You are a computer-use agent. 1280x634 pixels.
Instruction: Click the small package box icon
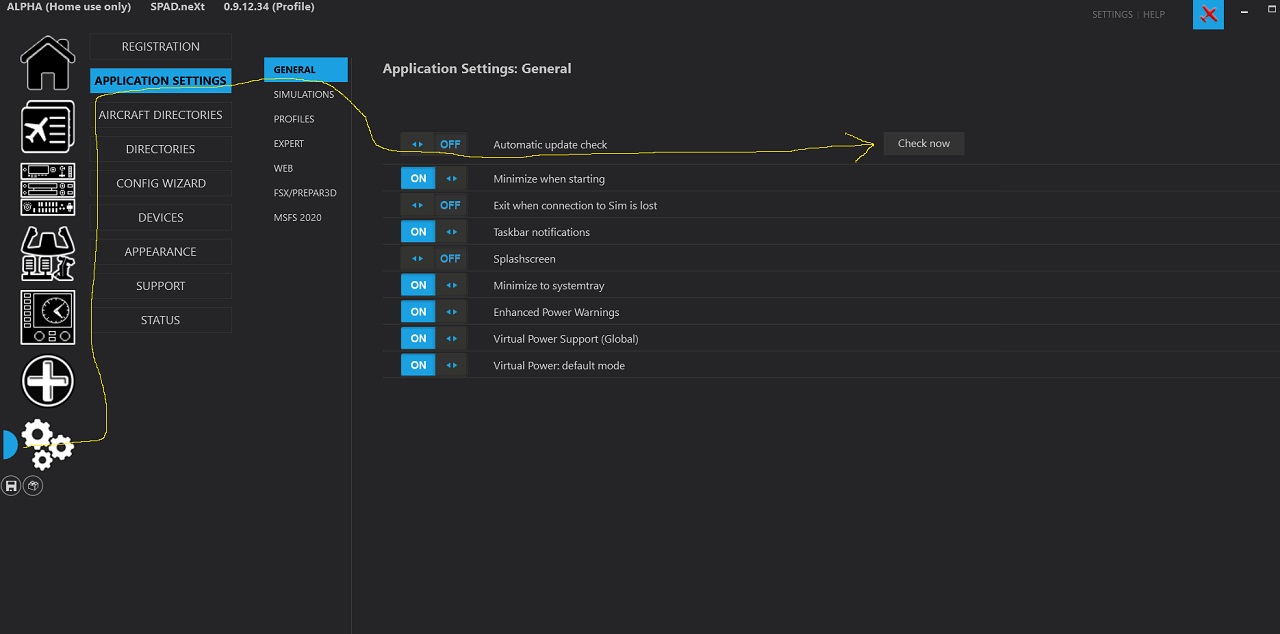tap(33, 486)
